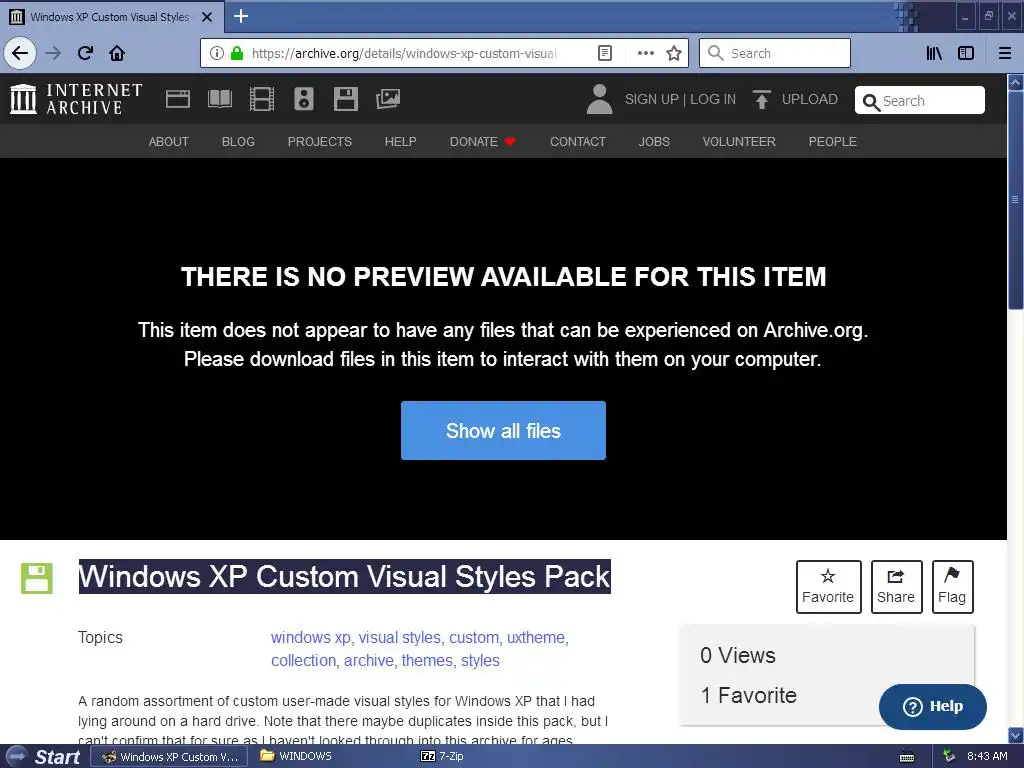Click the vertical scrollbar thumb
1024x768 pixels.
coord(1015,200)
